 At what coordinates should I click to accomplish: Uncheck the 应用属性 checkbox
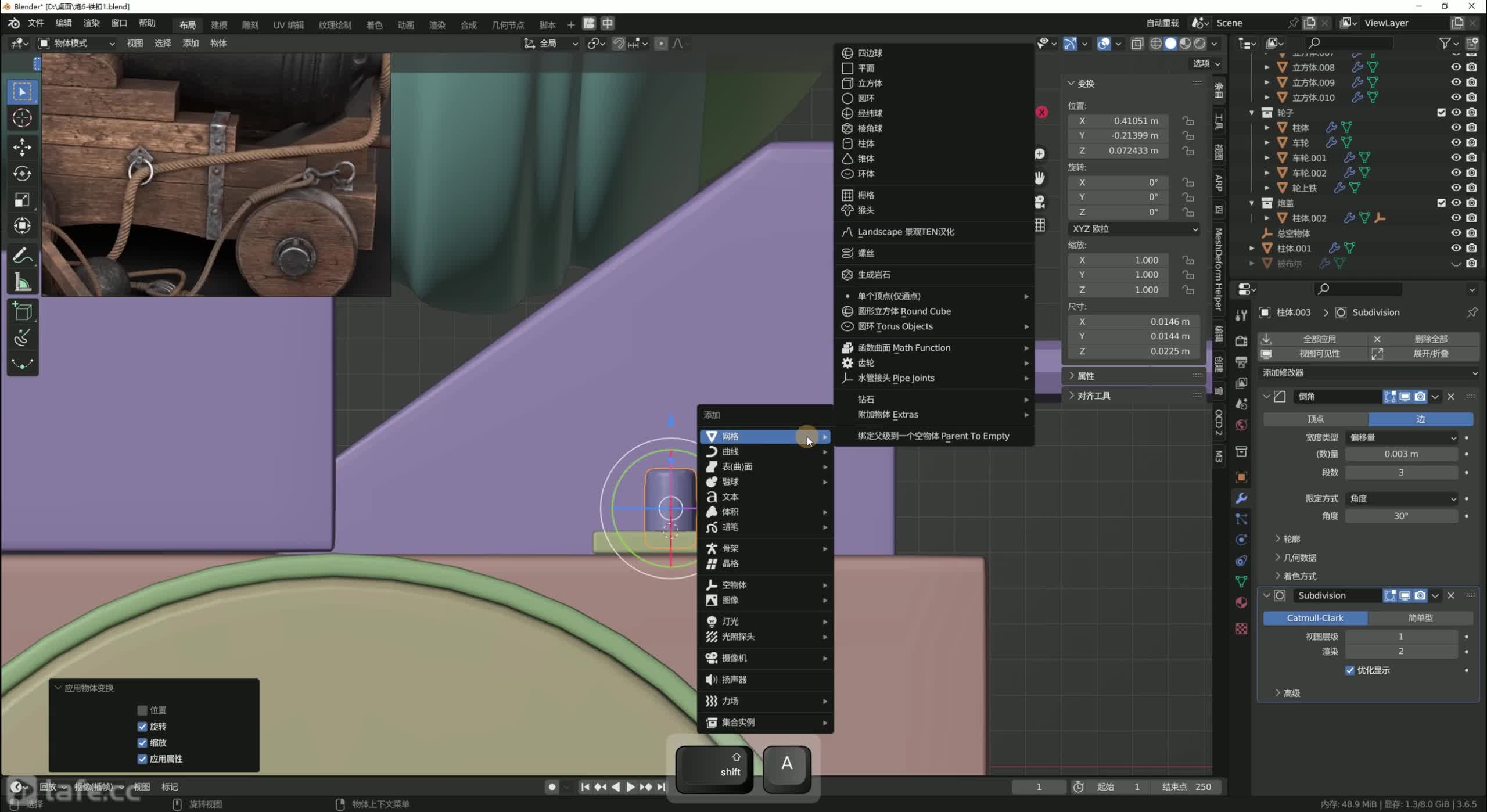pos(142,759)
